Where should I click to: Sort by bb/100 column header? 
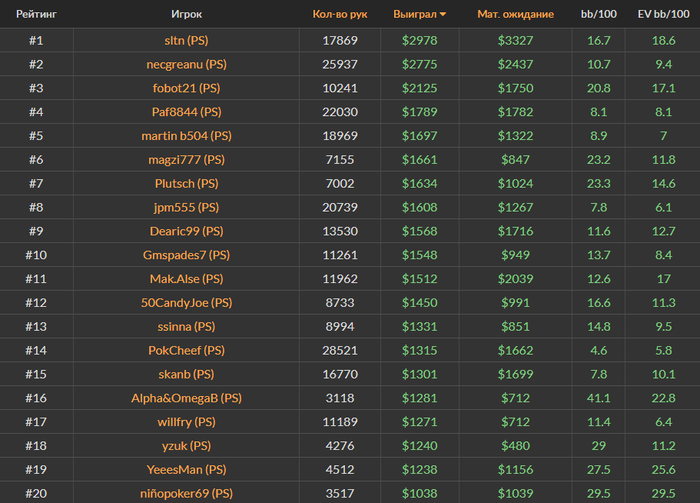click(x=599, y=15)
